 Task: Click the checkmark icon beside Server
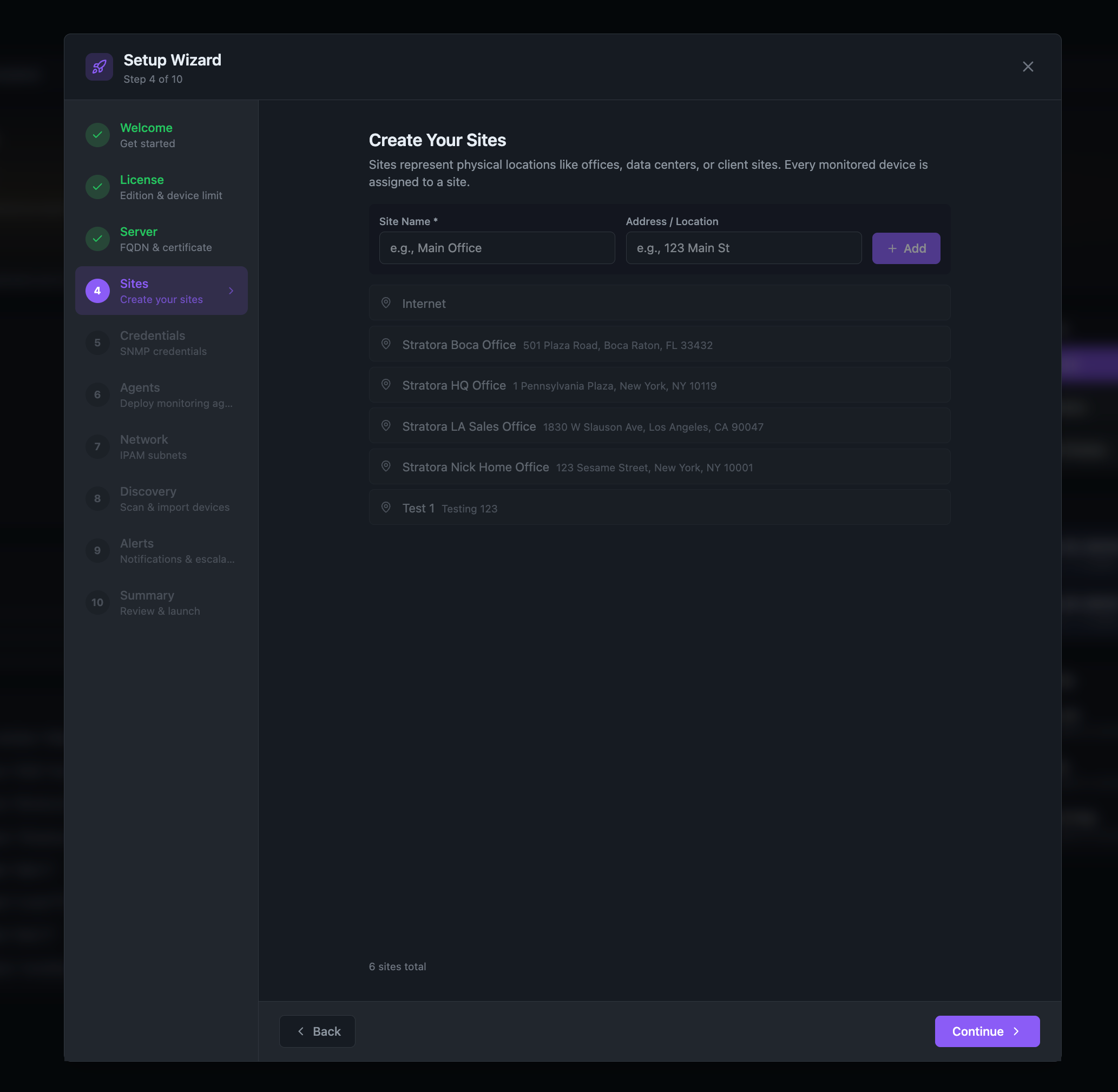[x=97, y=239]
